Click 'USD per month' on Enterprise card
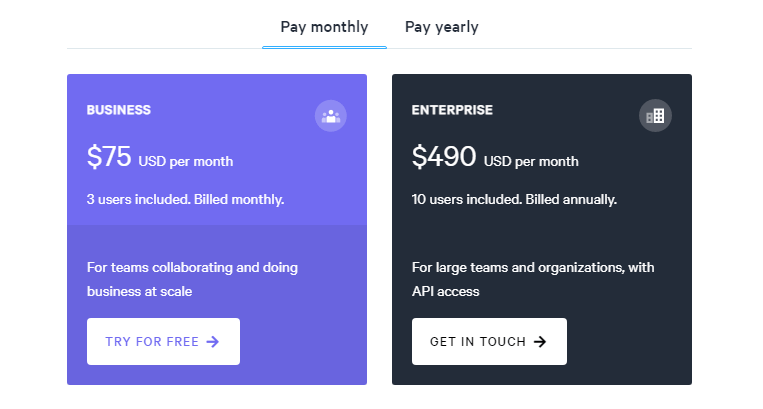Screen dimensions: 763x409 pos(531,161)
